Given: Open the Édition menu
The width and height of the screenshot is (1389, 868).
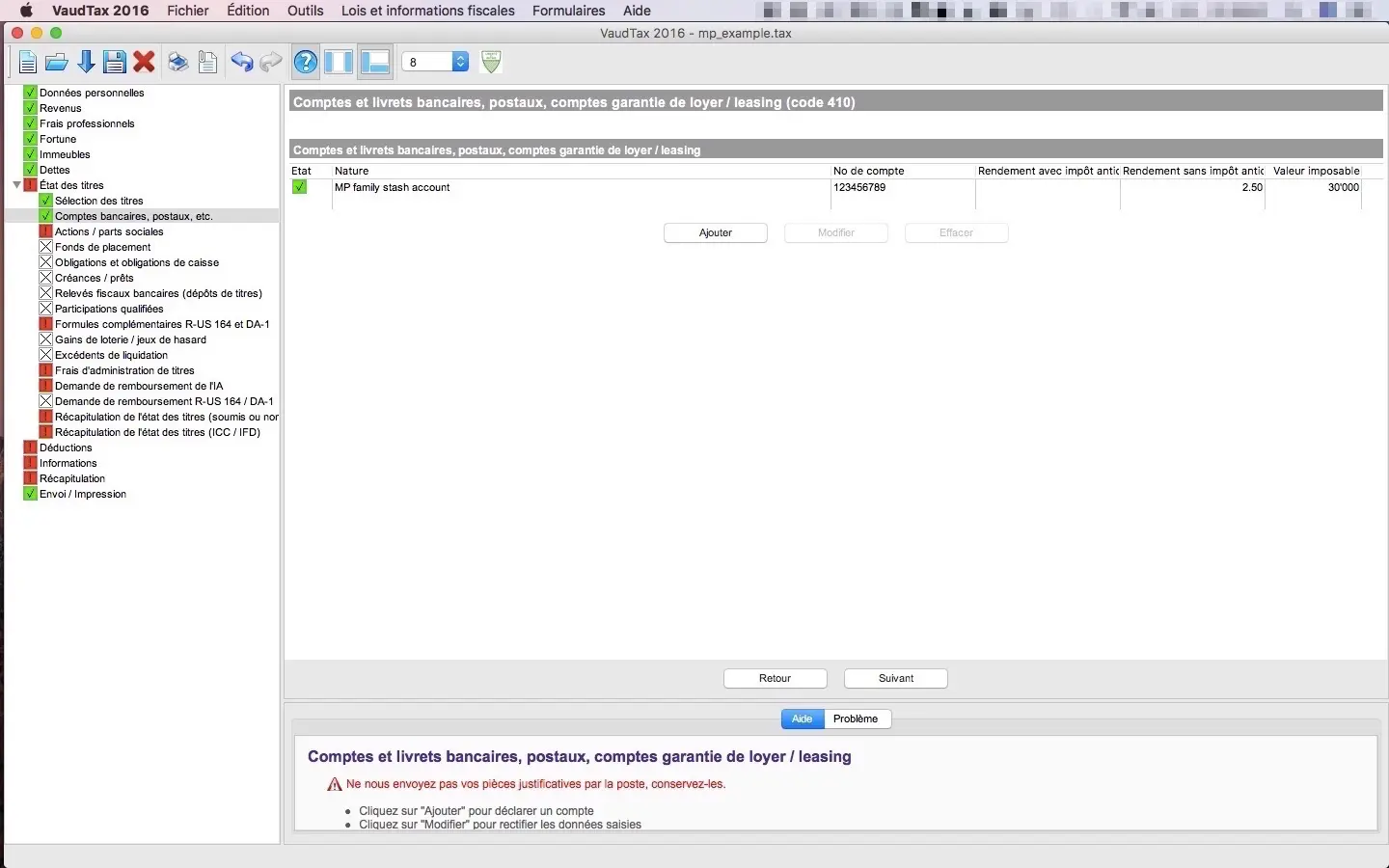Looking at the screenshot, I should 248,11.
